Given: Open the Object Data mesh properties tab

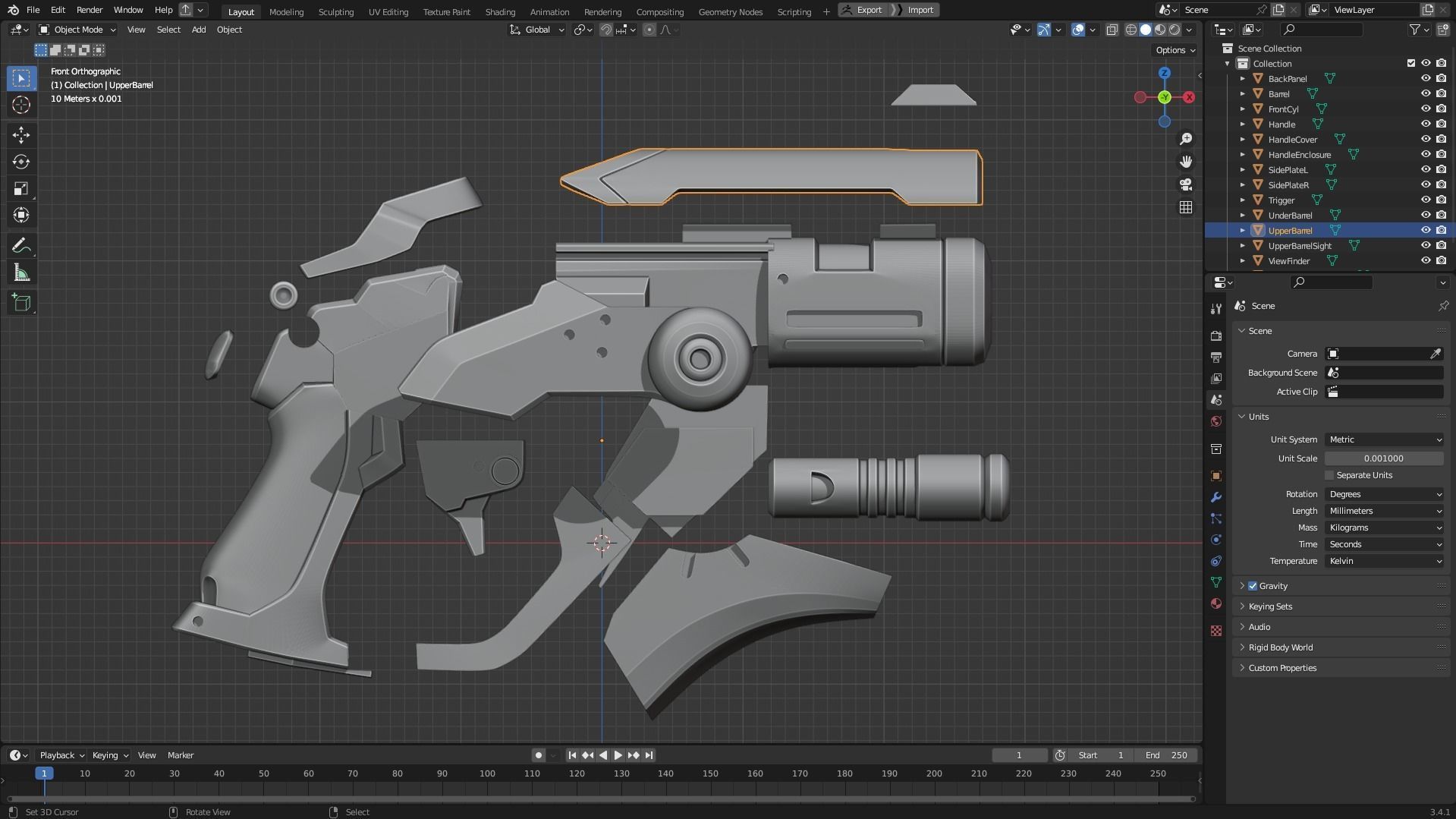Looking at the screenshot, I should 1216,582.
